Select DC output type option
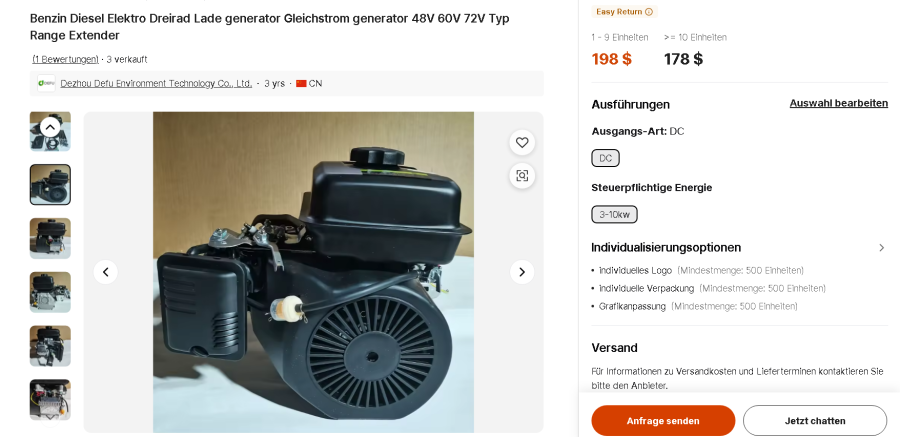The height and width of the screenshot is (437, 900). pos(606,158)
